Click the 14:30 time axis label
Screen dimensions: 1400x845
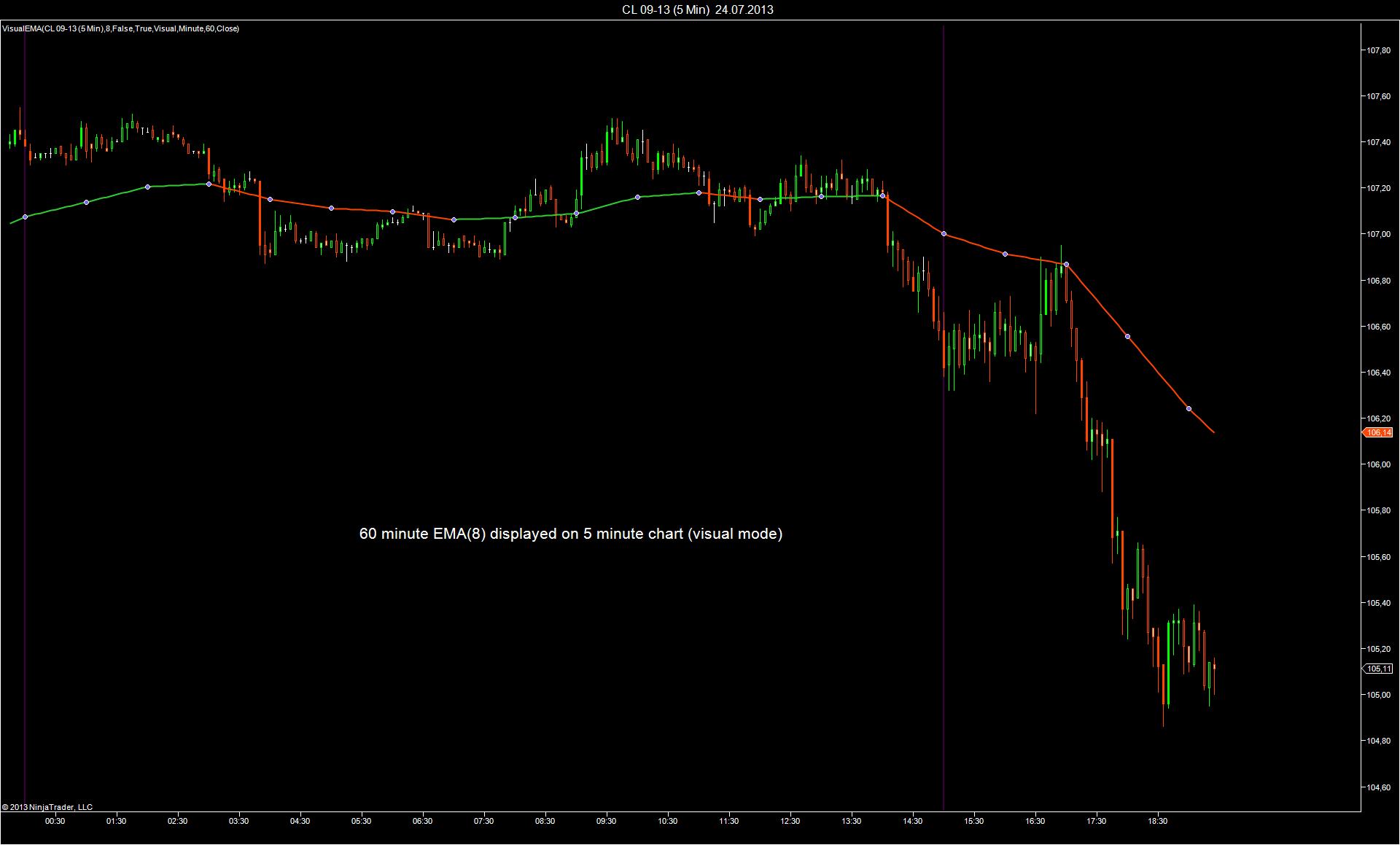tap(912, 821)
